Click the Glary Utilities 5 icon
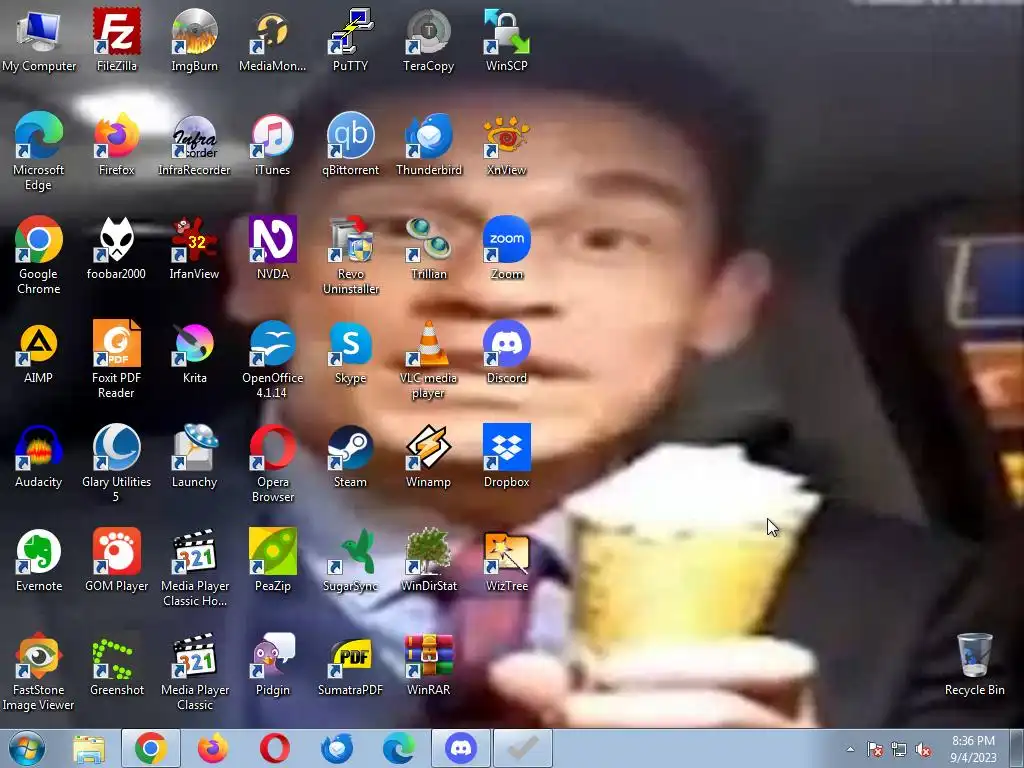1024x768 pixels. [x=116, y=463]
